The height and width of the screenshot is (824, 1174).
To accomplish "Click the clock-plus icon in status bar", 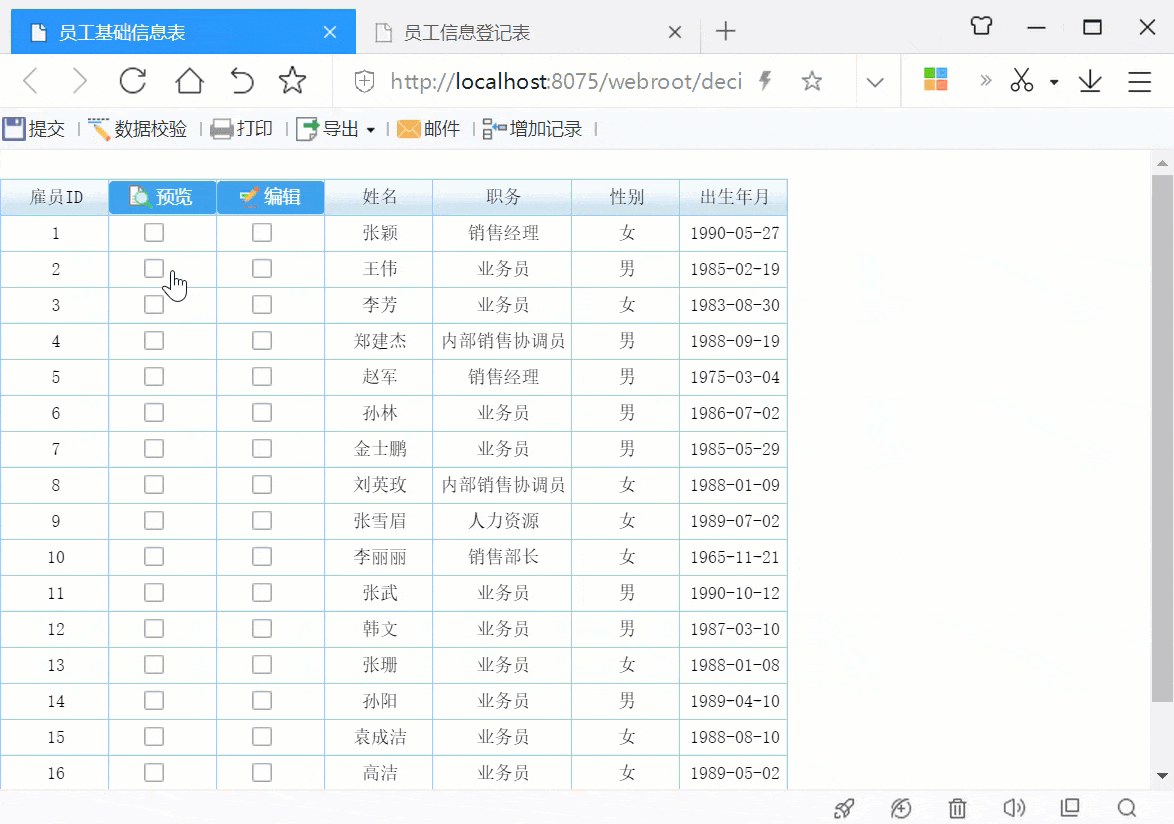I will (x=901, y=808).
